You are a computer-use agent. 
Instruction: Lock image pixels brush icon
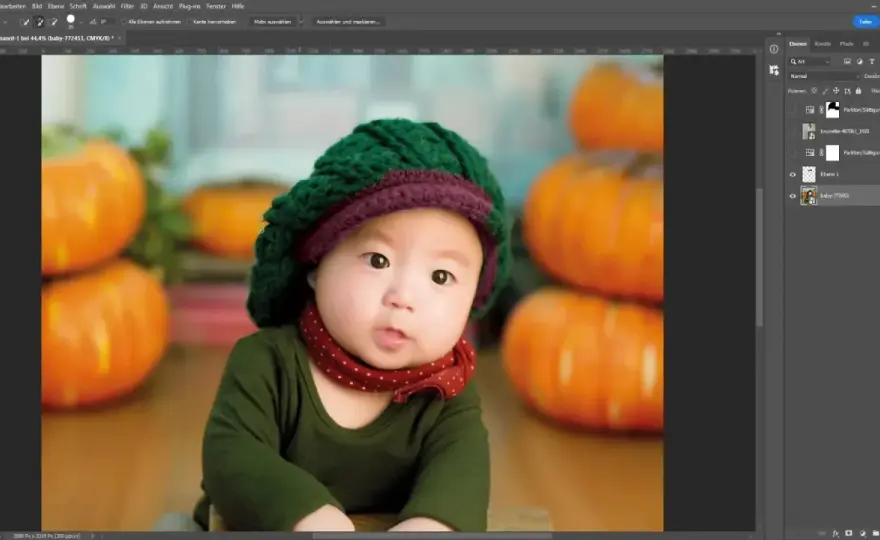tap(825, 90)
